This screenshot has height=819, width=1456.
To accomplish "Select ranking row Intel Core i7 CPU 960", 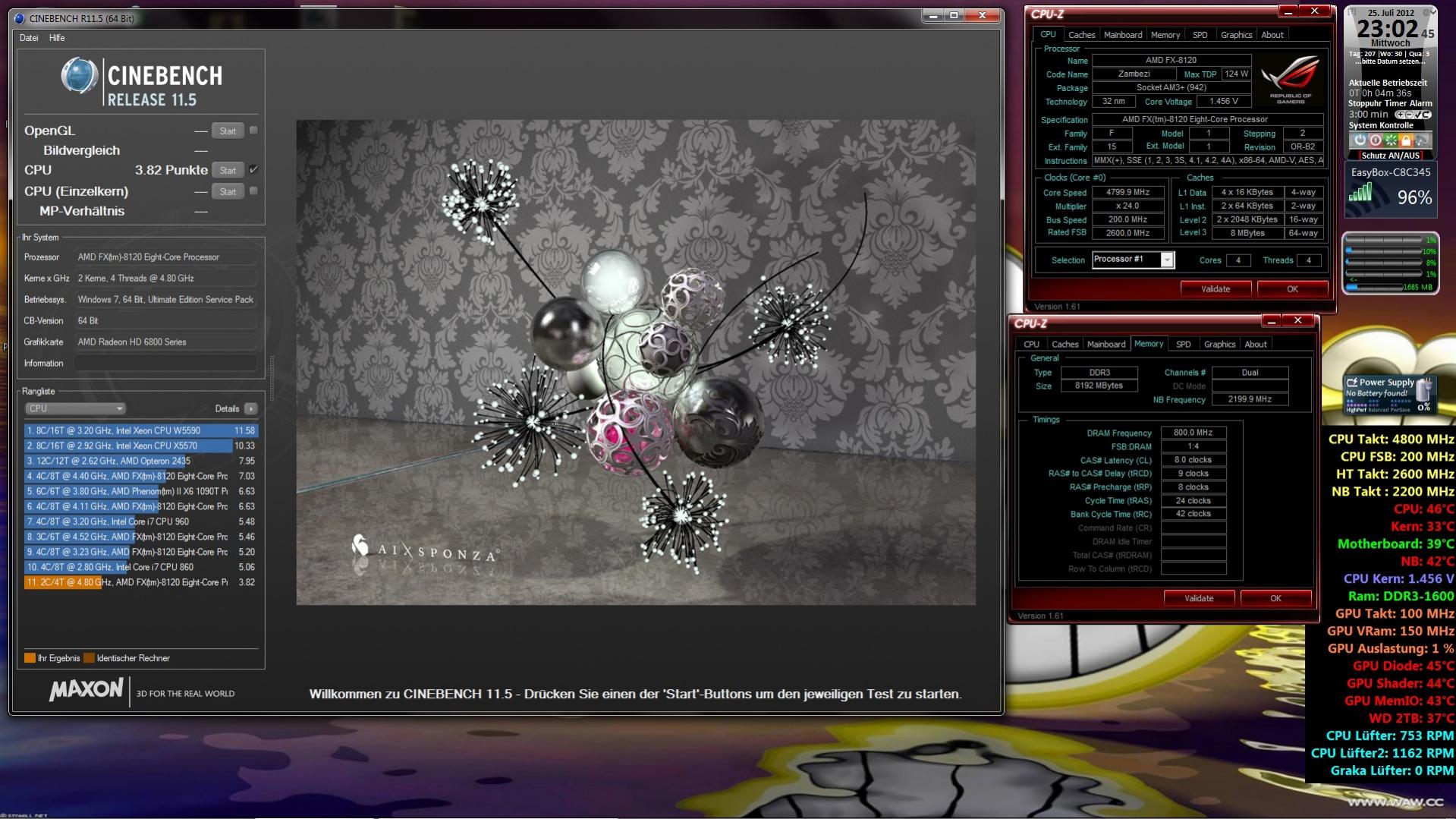I will [x=141, y=521].
